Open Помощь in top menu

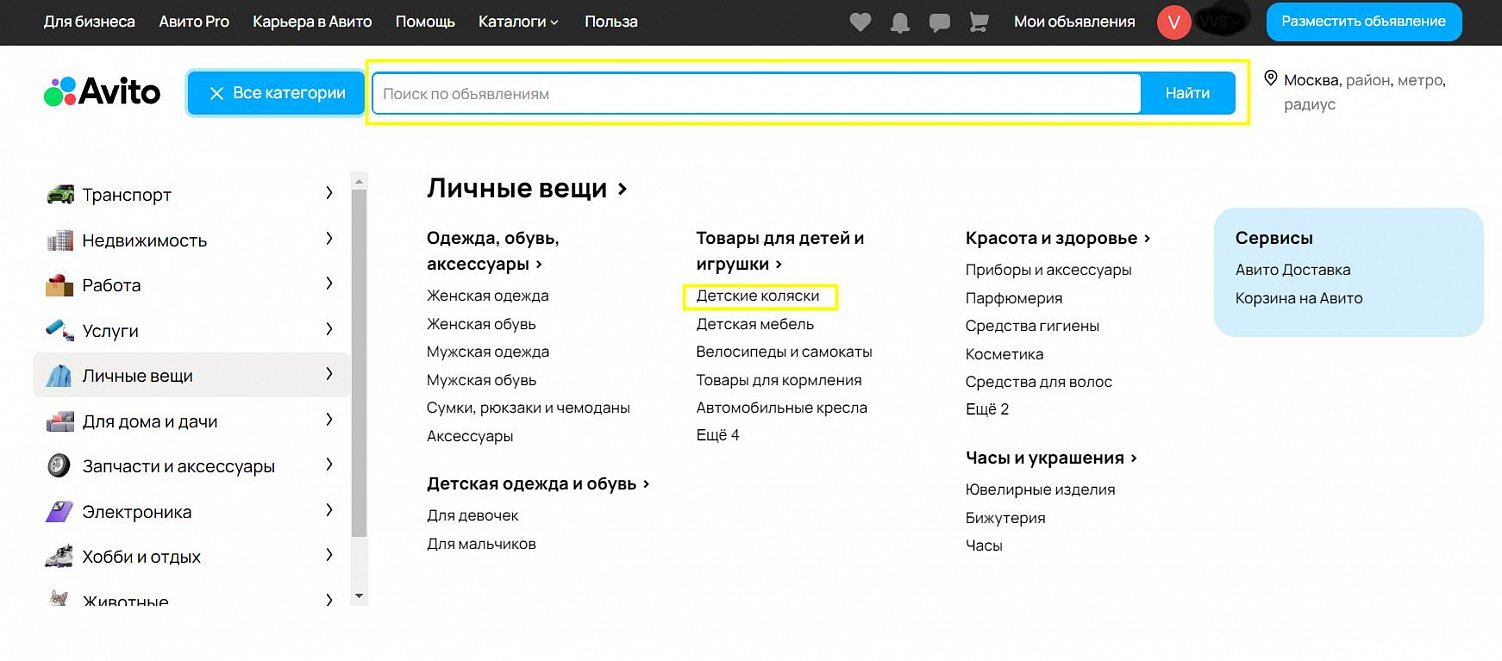click(425, 21)
